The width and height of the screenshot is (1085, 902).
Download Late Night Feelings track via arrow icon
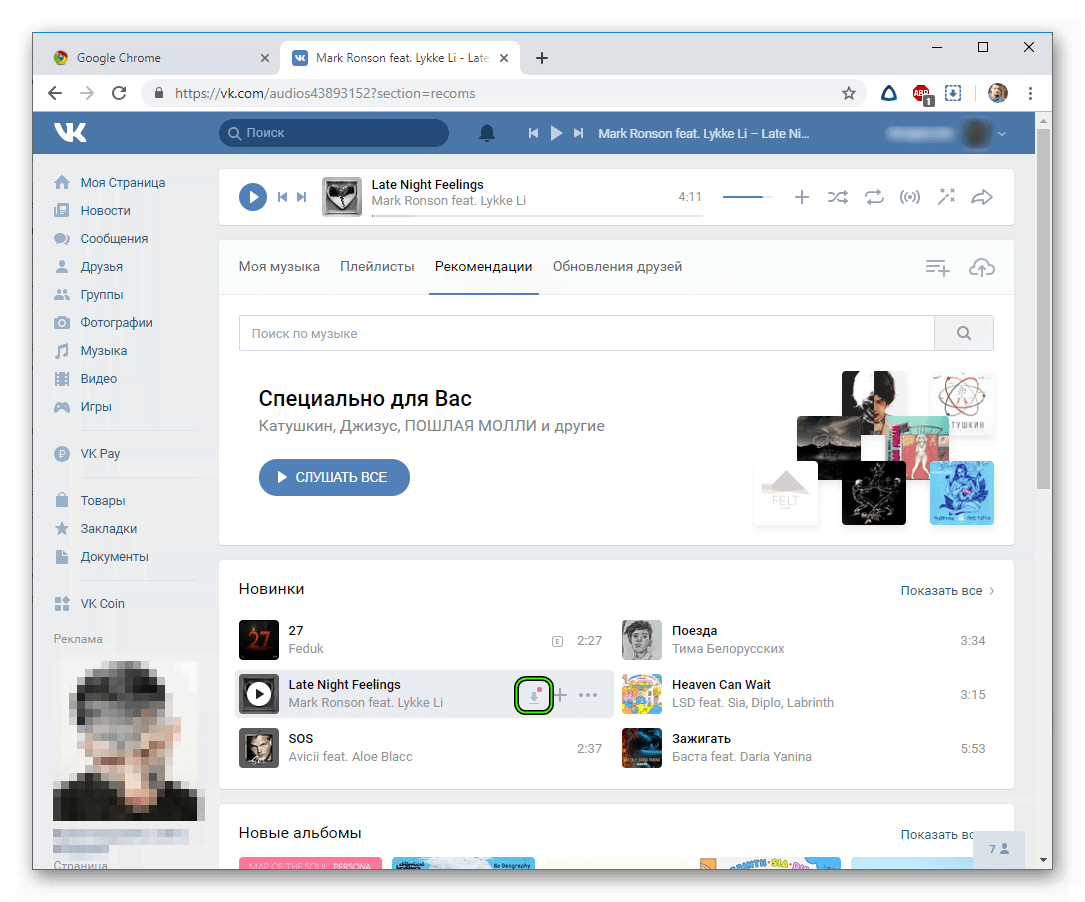coord(534,695)
